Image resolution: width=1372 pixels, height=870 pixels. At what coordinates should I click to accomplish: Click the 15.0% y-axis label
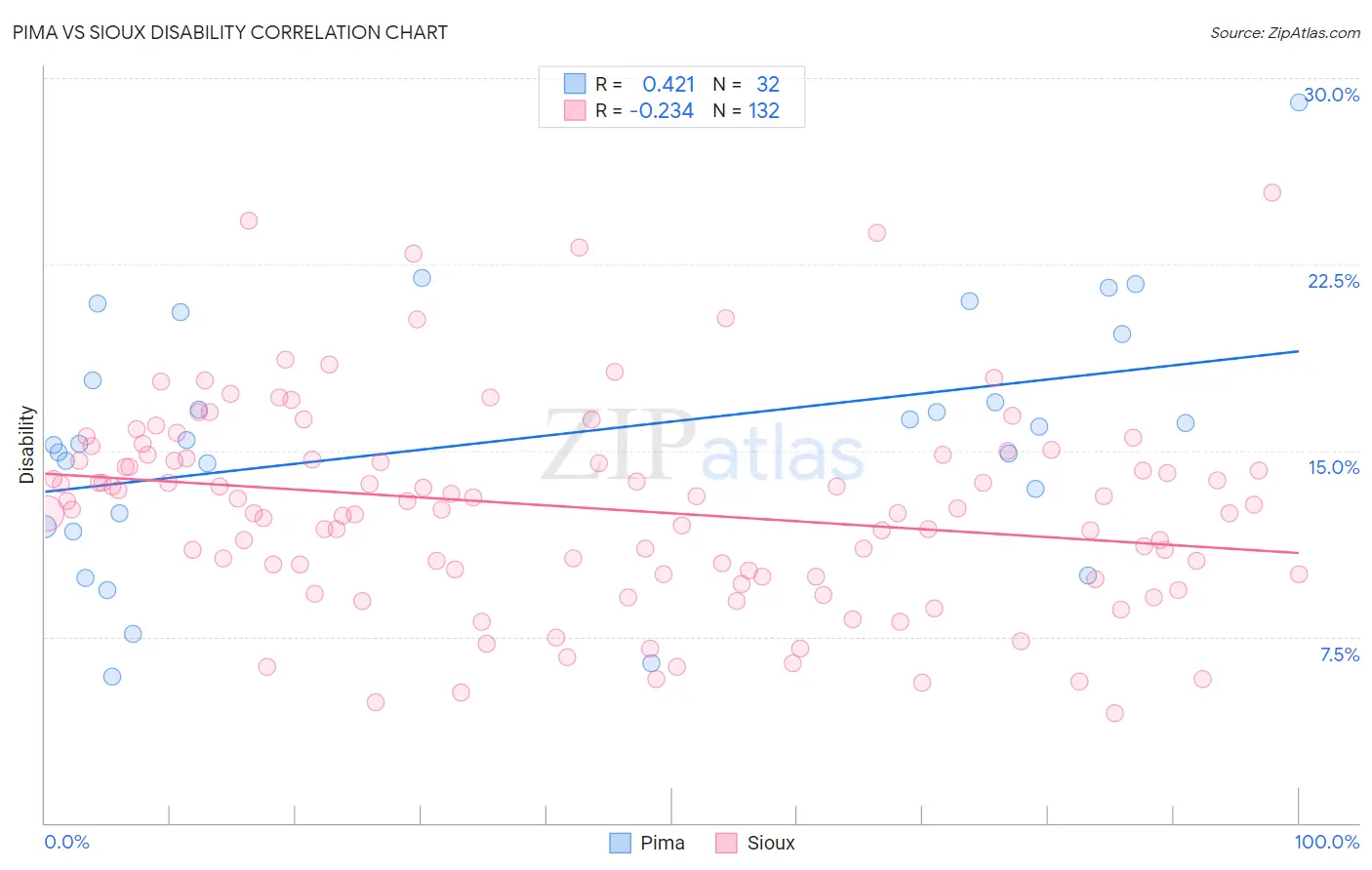[x=1334, y=467]
